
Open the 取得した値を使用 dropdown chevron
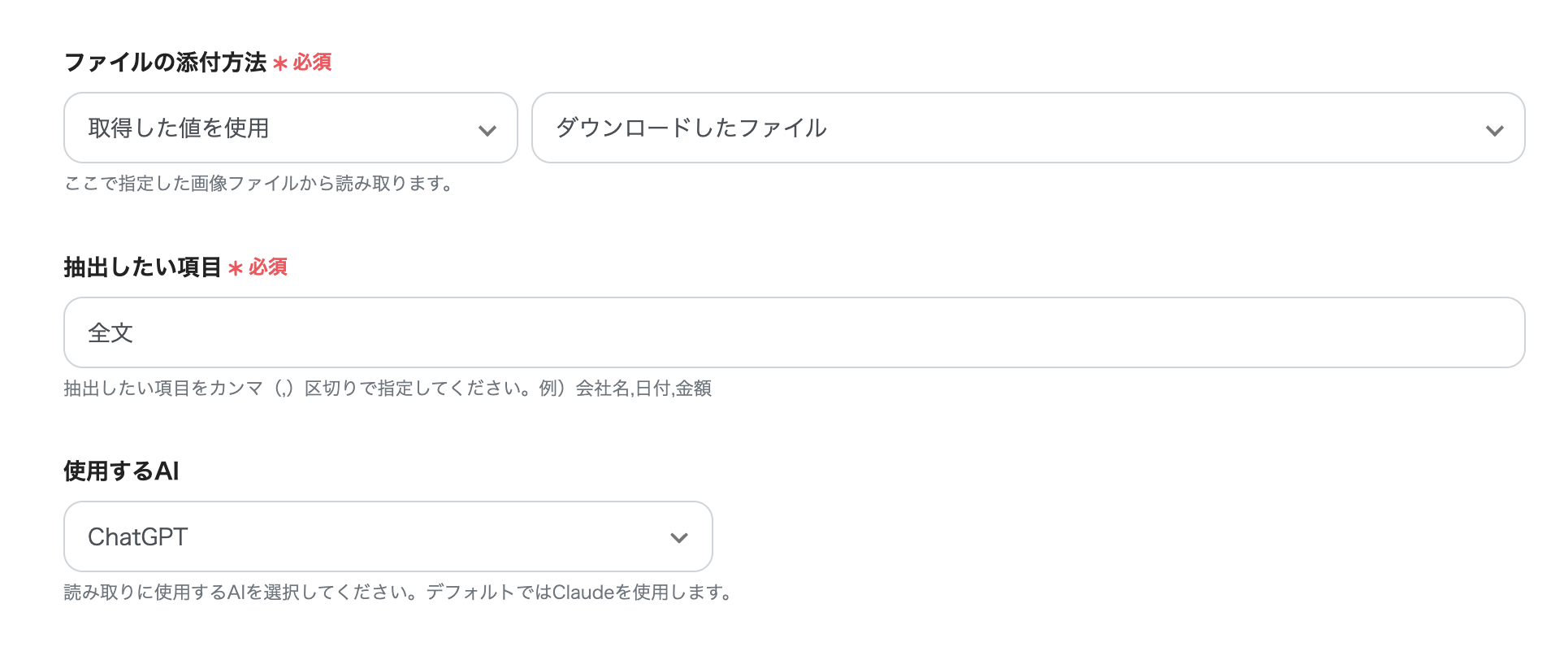(x=487, y=128)
